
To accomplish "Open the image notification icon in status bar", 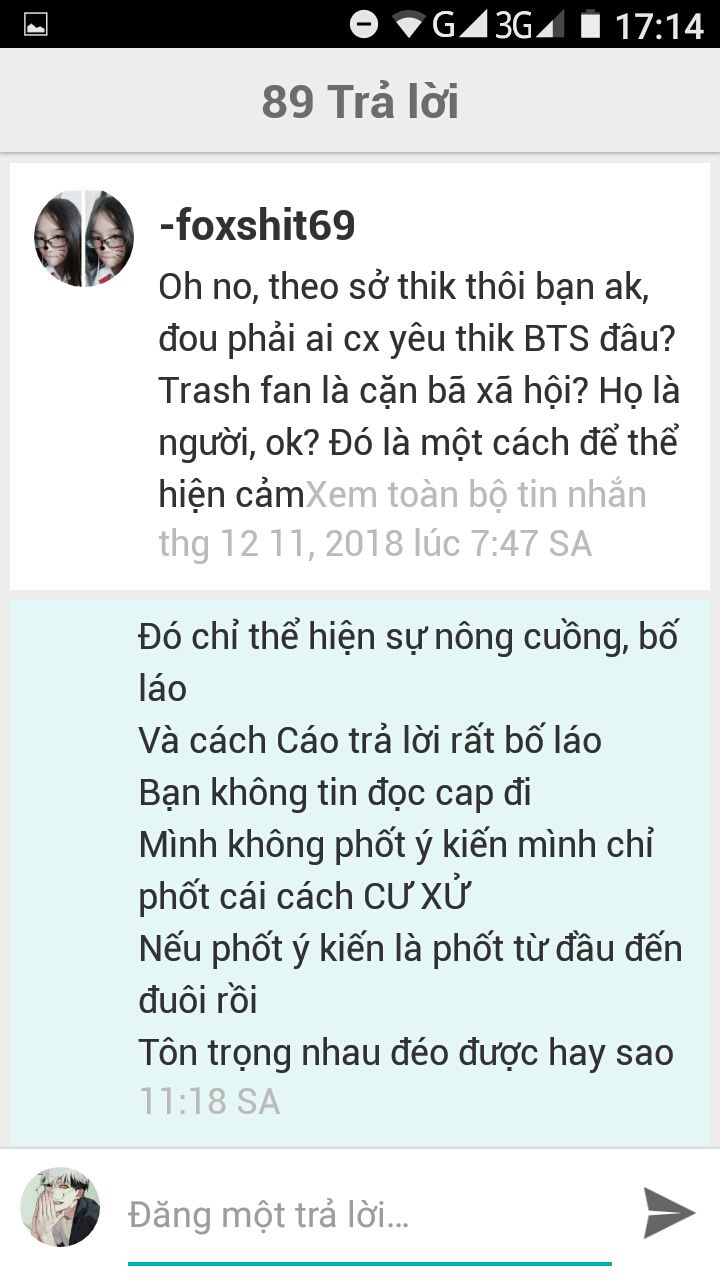I will 36,25.
